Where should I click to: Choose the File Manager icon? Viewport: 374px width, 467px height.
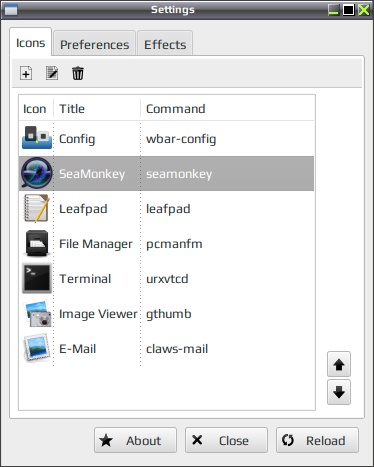click(x=37, y=243)
